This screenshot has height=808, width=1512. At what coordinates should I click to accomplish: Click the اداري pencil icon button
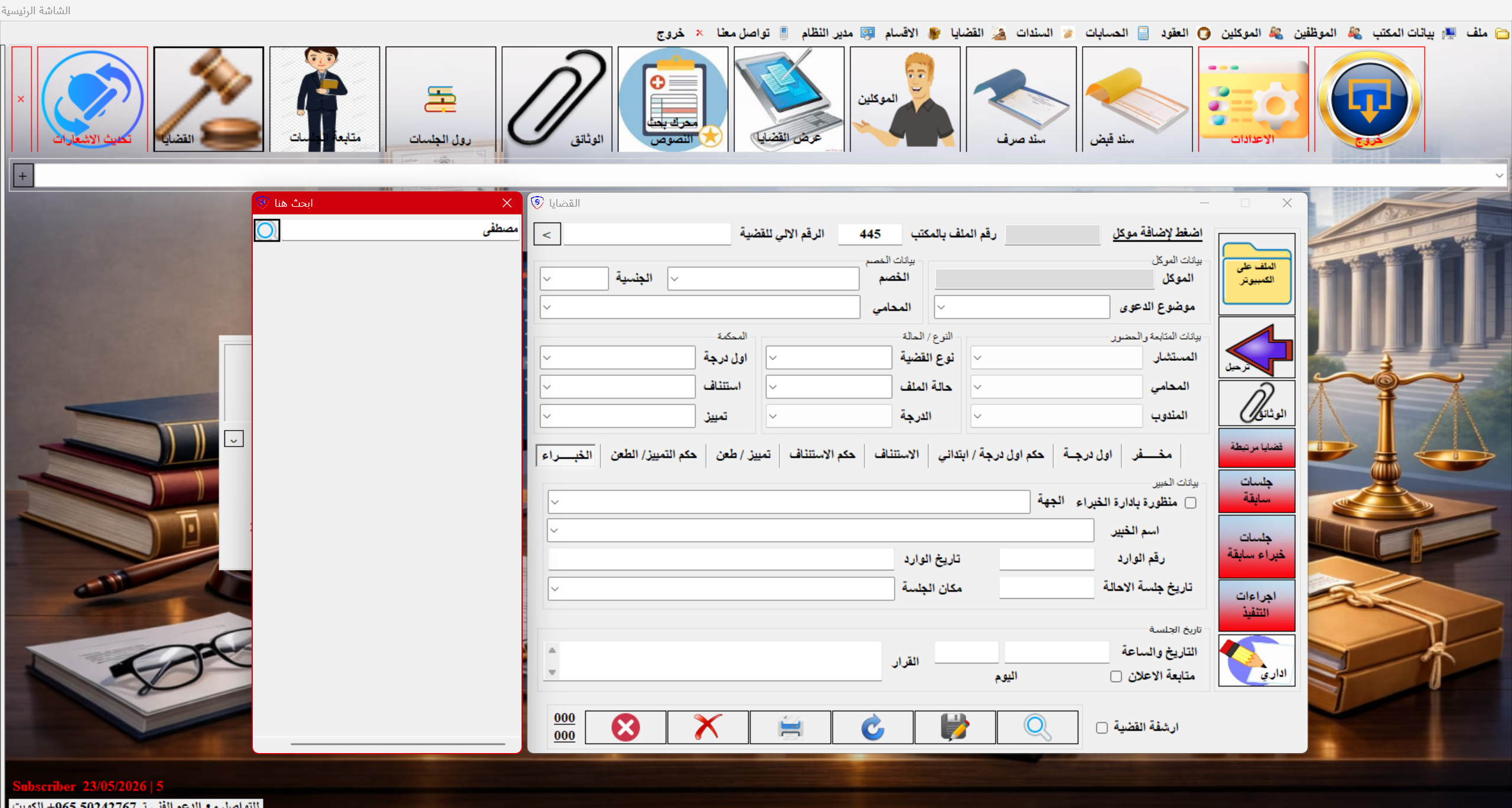point(1257,660)
